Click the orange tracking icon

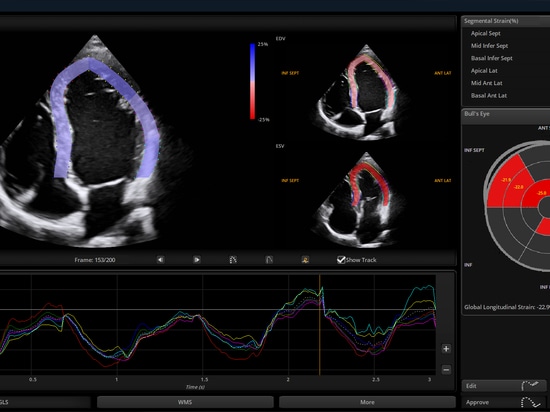(x=305, y=260)
